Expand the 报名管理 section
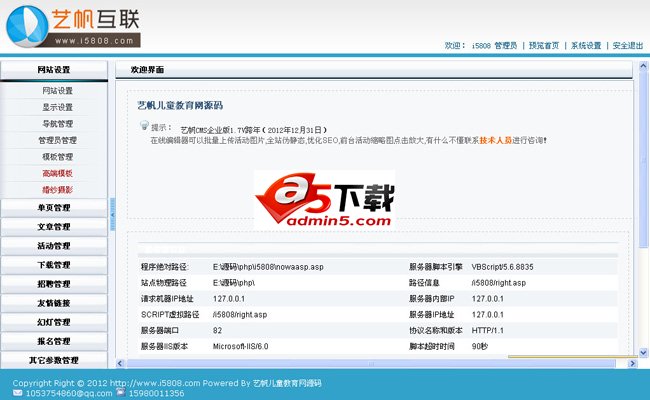The height and width of the screenshot is (400, 650). [54, 341]
